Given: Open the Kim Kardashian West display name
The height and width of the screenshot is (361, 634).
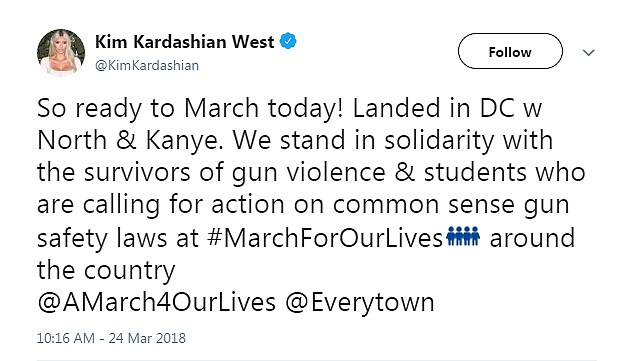Looking at the screenshot, I should 184,42.
